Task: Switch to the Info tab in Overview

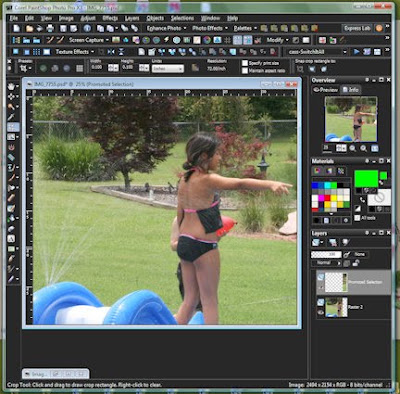Action: click(x=351, y=90)
